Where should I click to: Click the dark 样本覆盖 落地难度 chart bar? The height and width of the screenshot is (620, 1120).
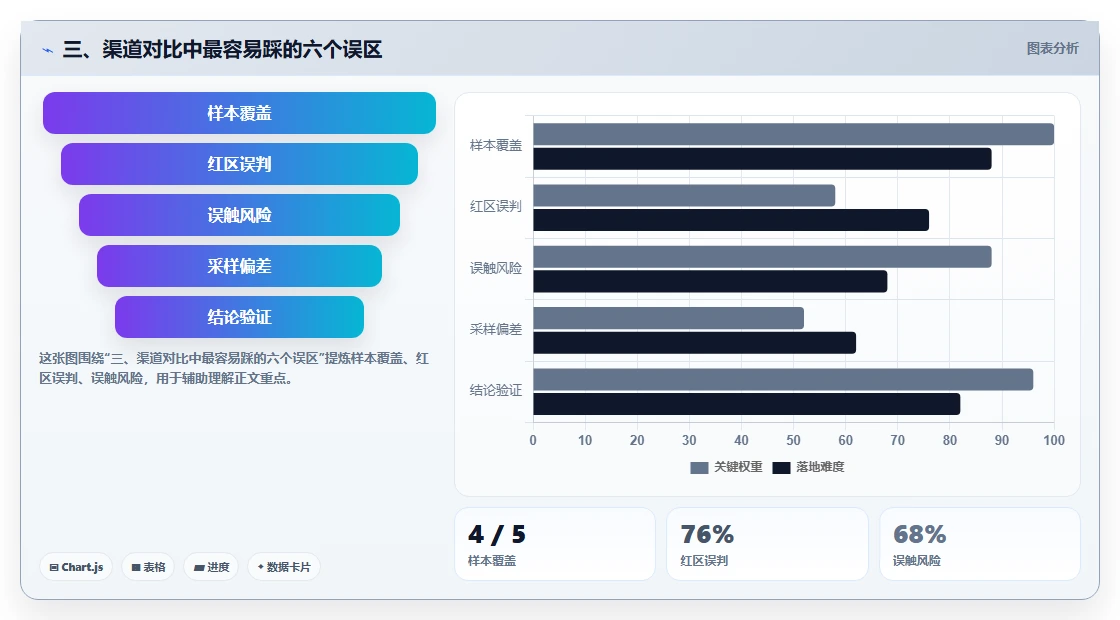762,159
